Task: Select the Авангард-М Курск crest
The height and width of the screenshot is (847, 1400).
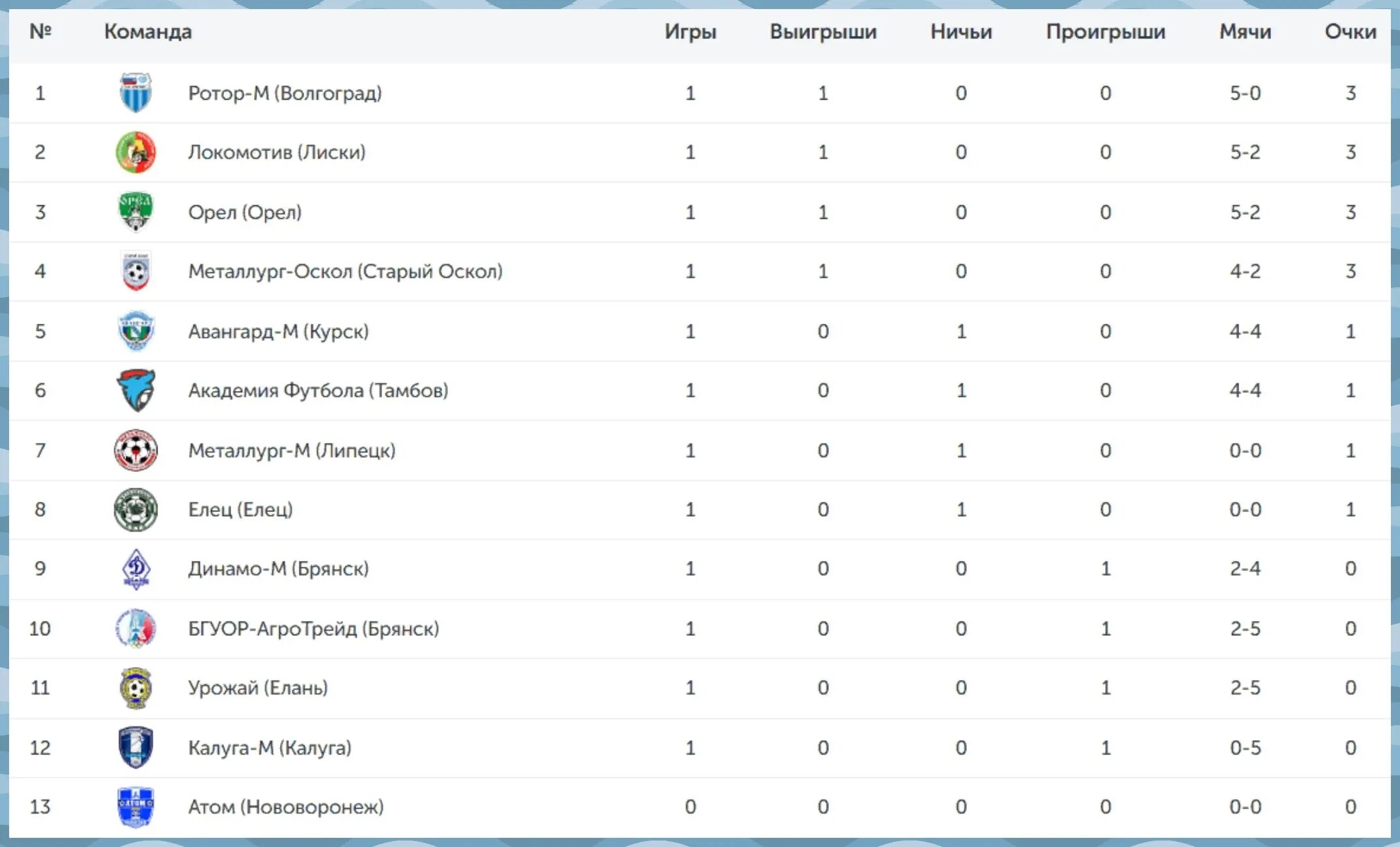Action: (136, 331)
